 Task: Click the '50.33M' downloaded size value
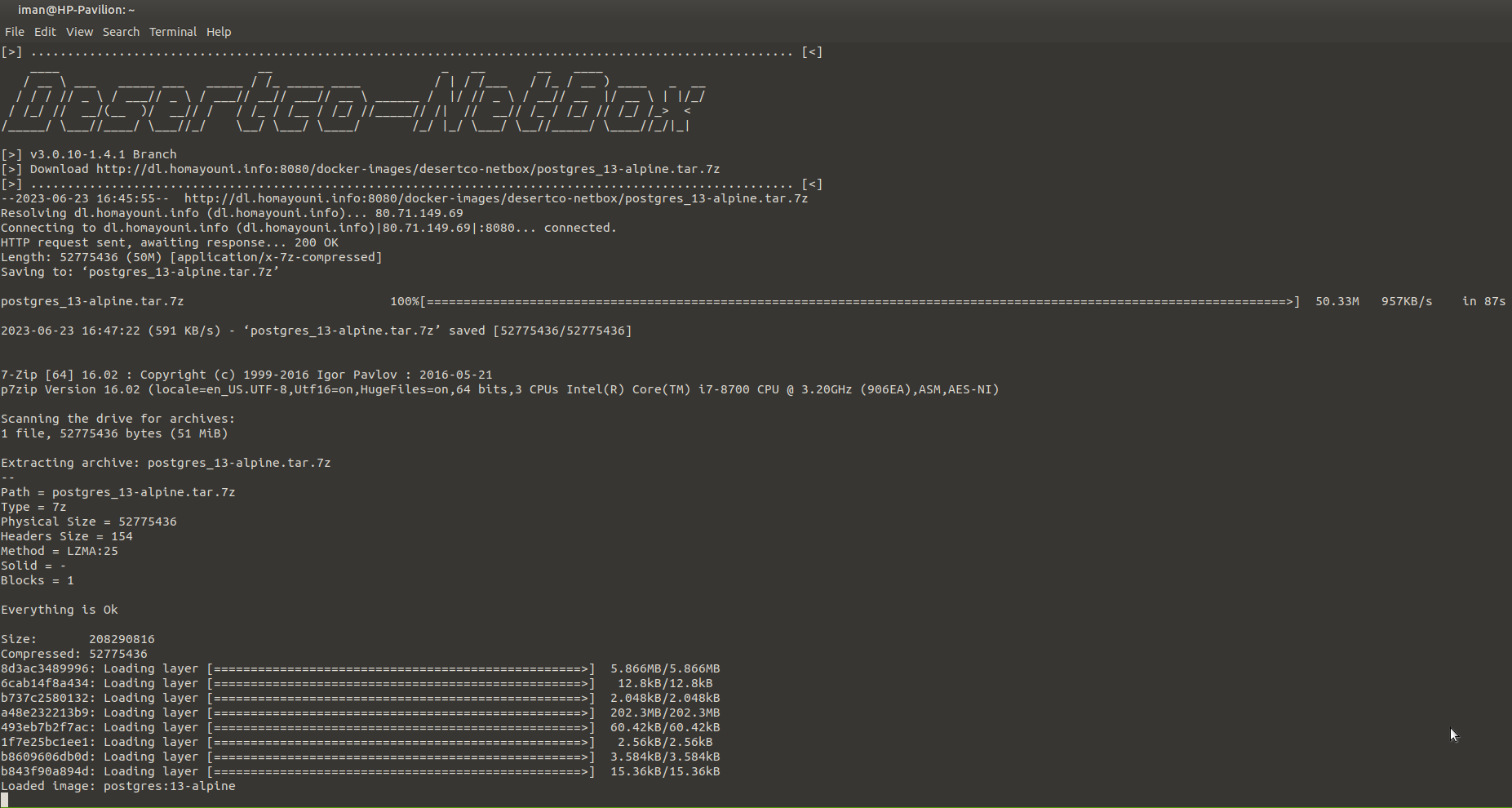click(1337, 301)
